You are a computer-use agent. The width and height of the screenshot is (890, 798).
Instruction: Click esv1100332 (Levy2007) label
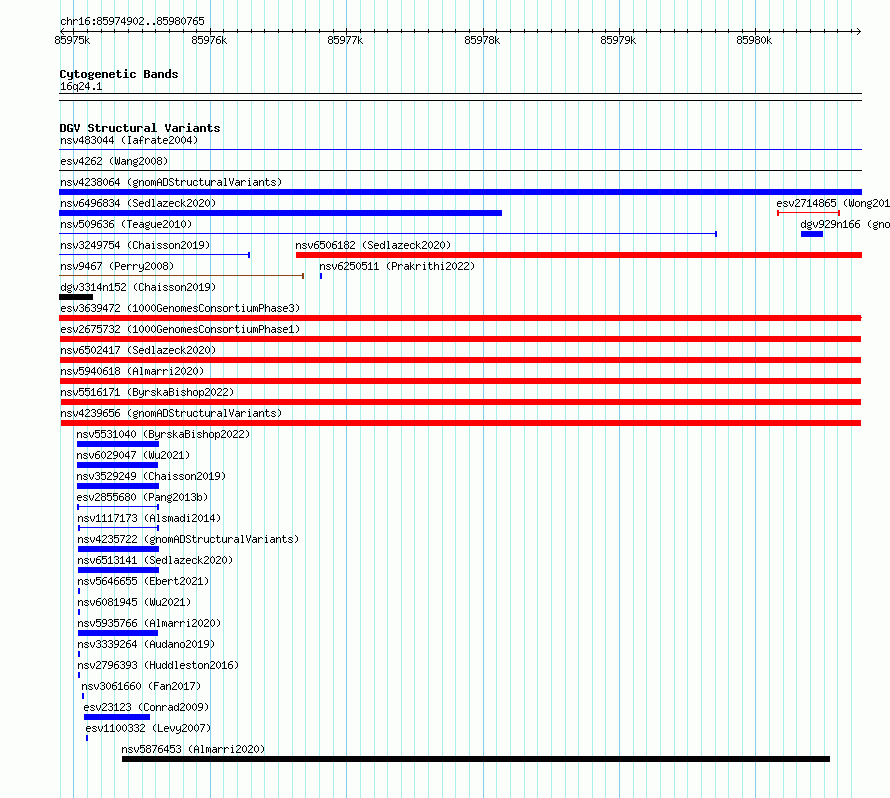pos(148,728)
